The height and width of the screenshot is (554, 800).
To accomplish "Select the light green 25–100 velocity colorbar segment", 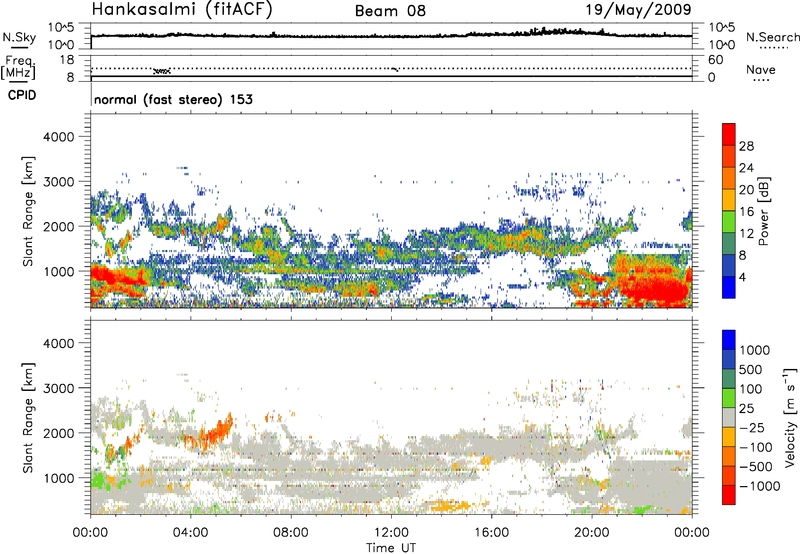I will pyautogui.click(x=729, y=398).
